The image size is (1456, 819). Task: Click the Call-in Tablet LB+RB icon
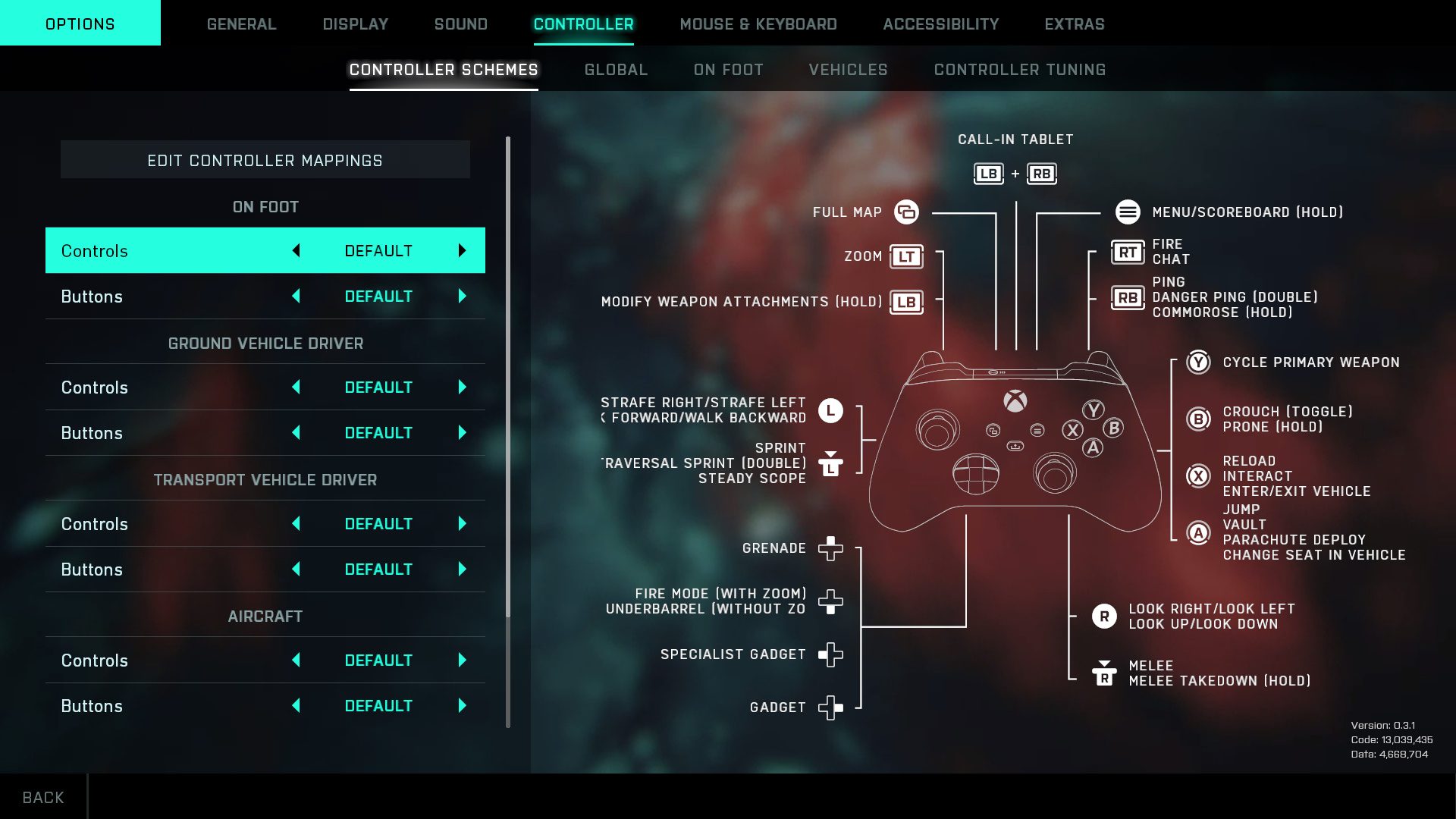click(x=1015, y=173)
